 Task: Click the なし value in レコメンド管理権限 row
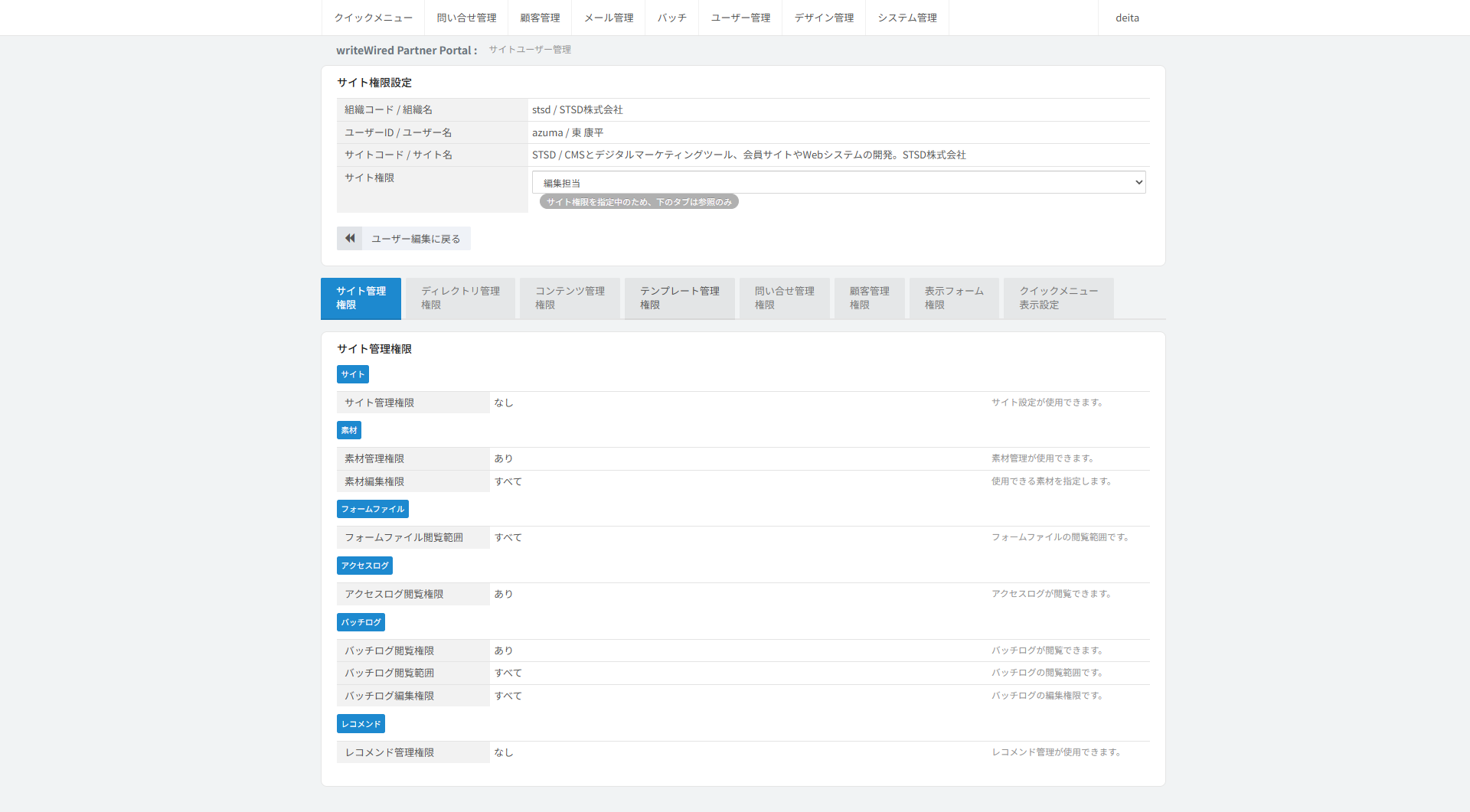504,753
